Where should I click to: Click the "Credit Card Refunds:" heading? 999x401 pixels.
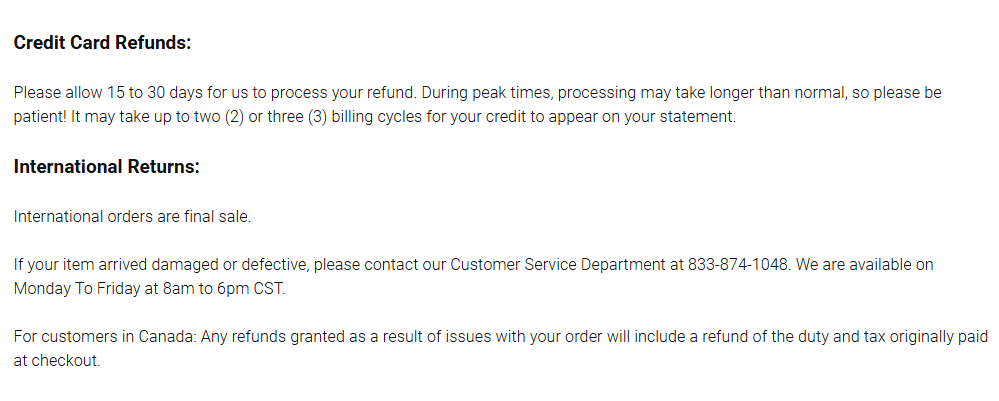[102, 43]
